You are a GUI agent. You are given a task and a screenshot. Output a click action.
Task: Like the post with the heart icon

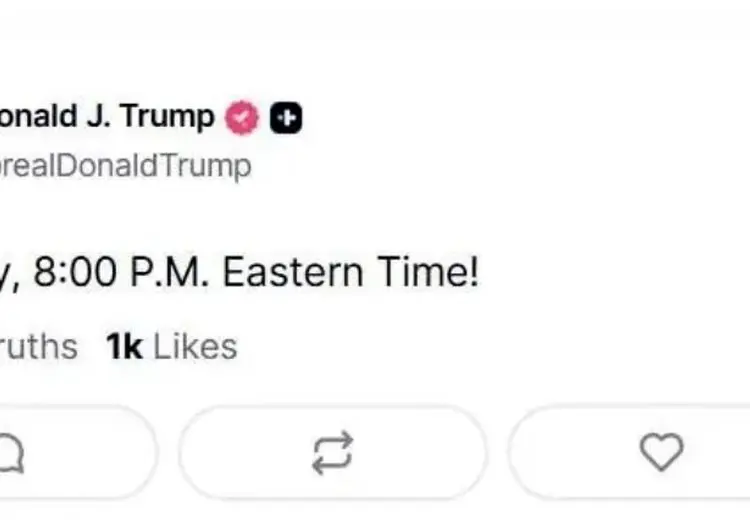point(661,453)
